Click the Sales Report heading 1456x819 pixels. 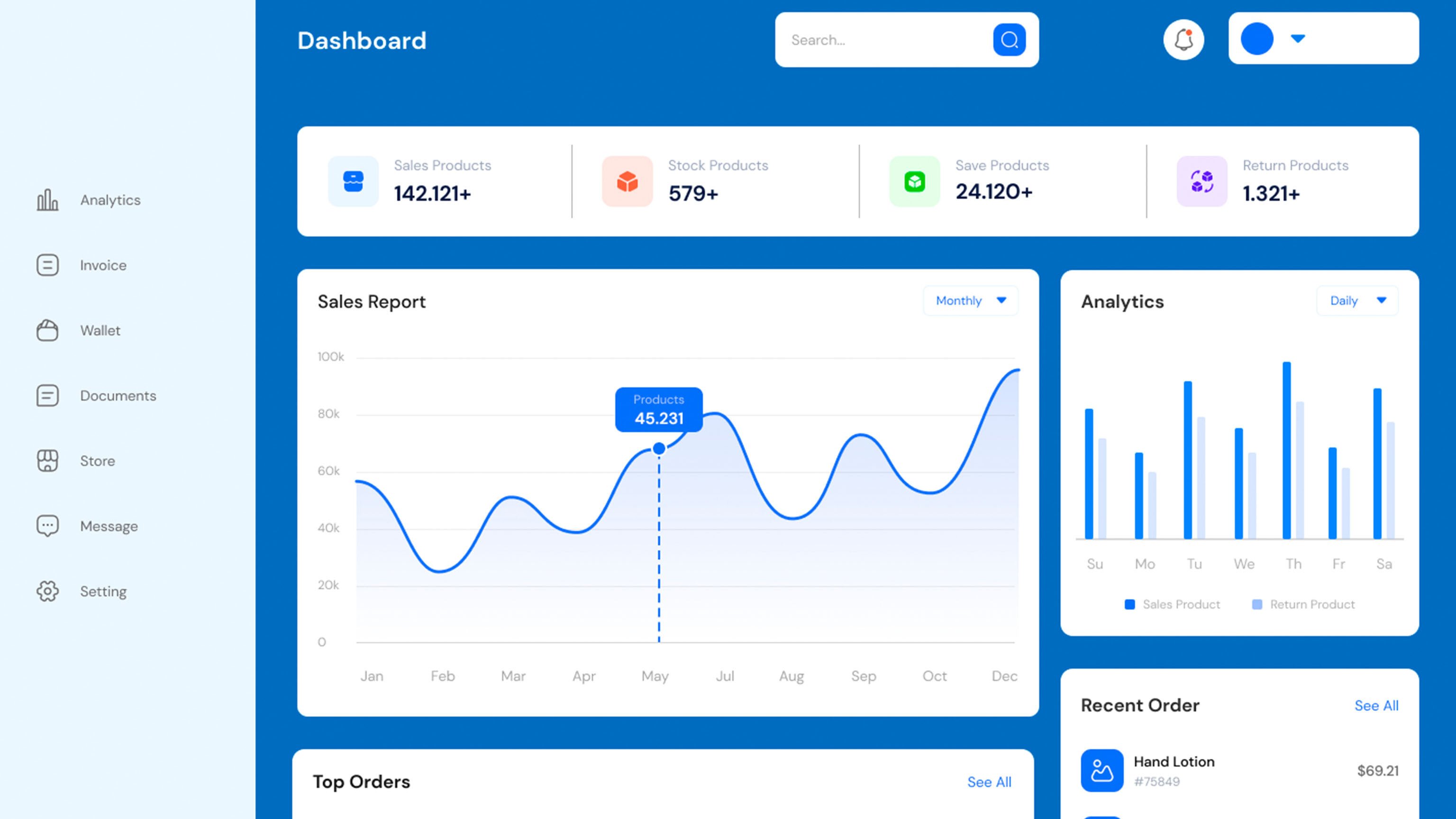[372, 302]
